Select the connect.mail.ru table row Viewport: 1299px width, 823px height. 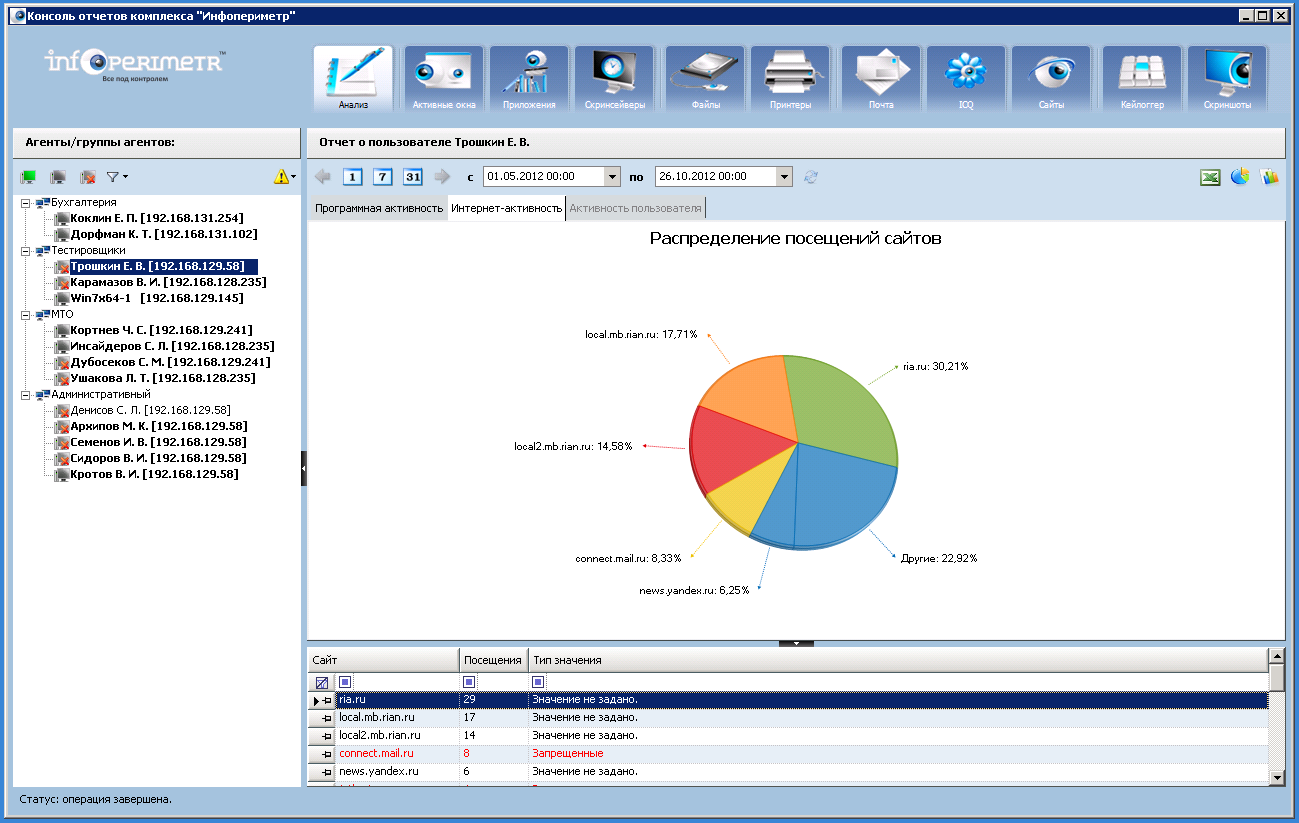click(376, 754)
